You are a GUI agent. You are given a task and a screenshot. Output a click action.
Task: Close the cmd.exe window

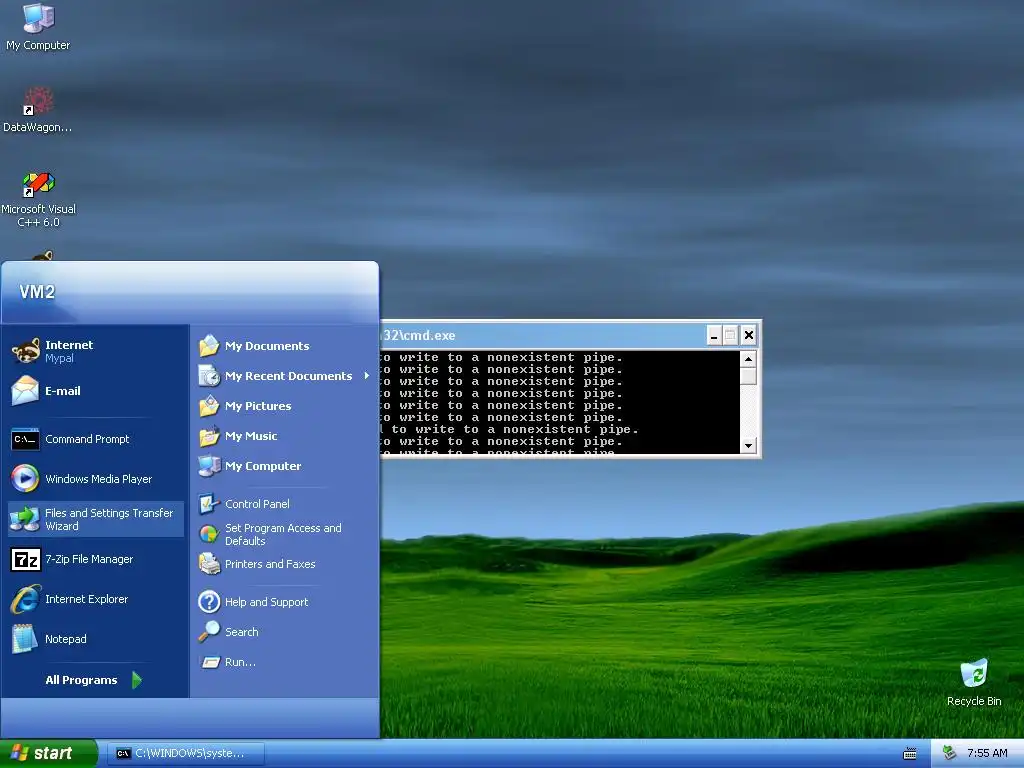coord(748,335)
